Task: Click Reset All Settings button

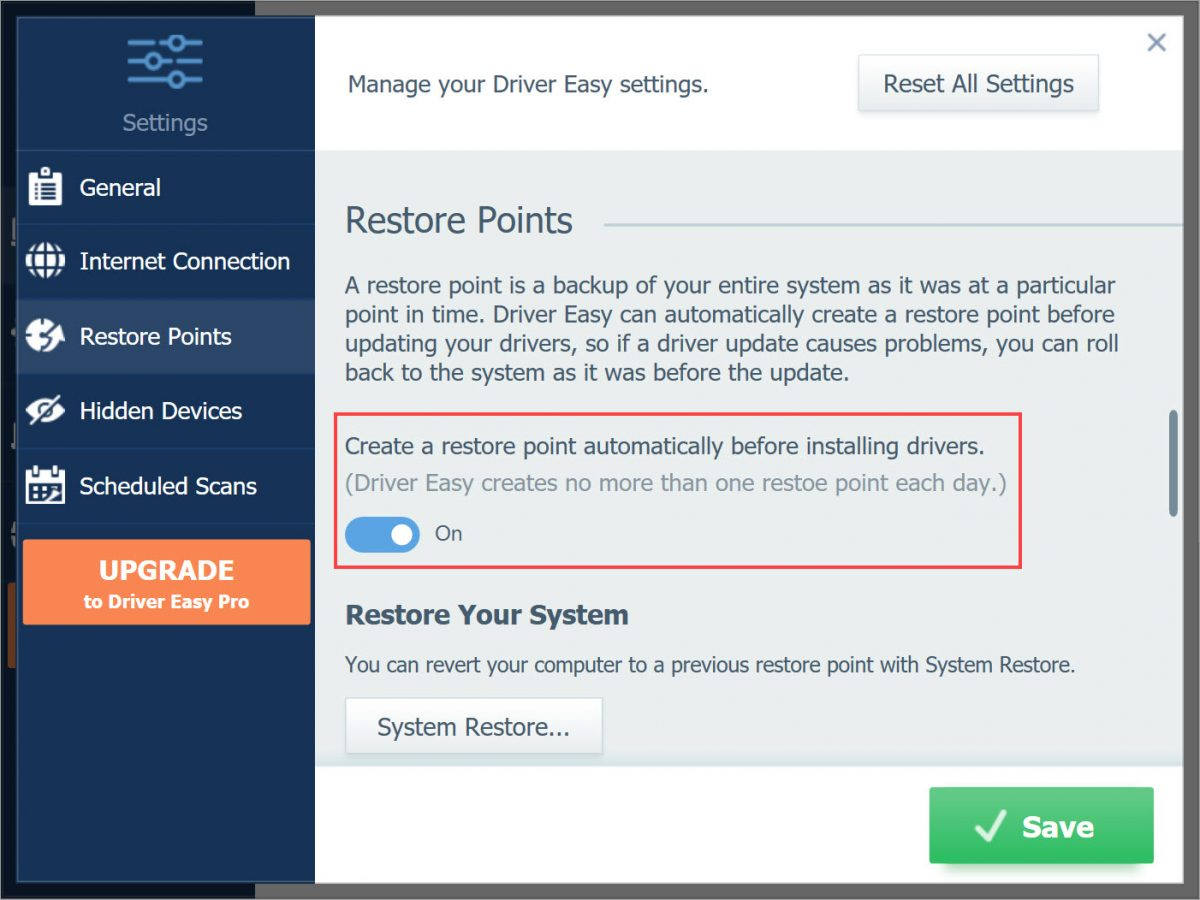Action: [978, 84]
